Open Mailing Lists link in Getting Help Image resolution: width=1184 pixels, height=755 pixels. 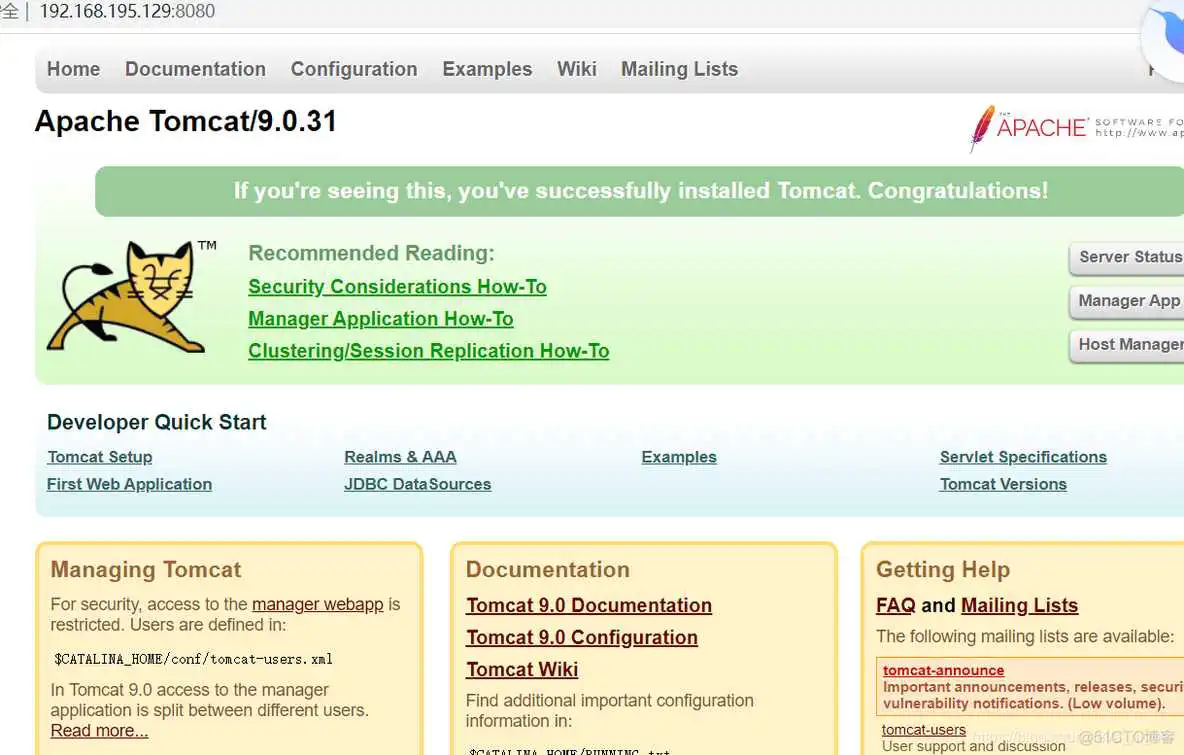[1019, 606]
